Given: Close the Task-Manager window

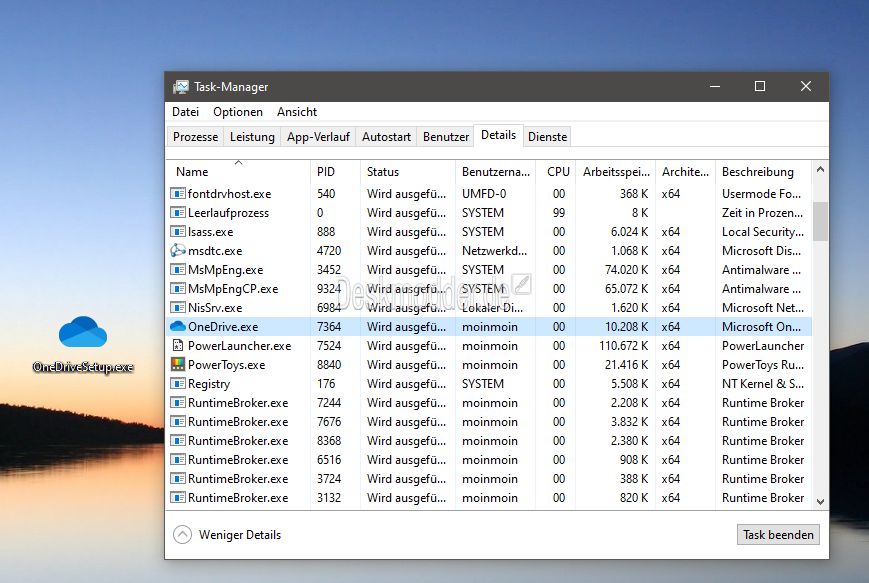Looking at the screenshot, I should (x=806, y=86).
